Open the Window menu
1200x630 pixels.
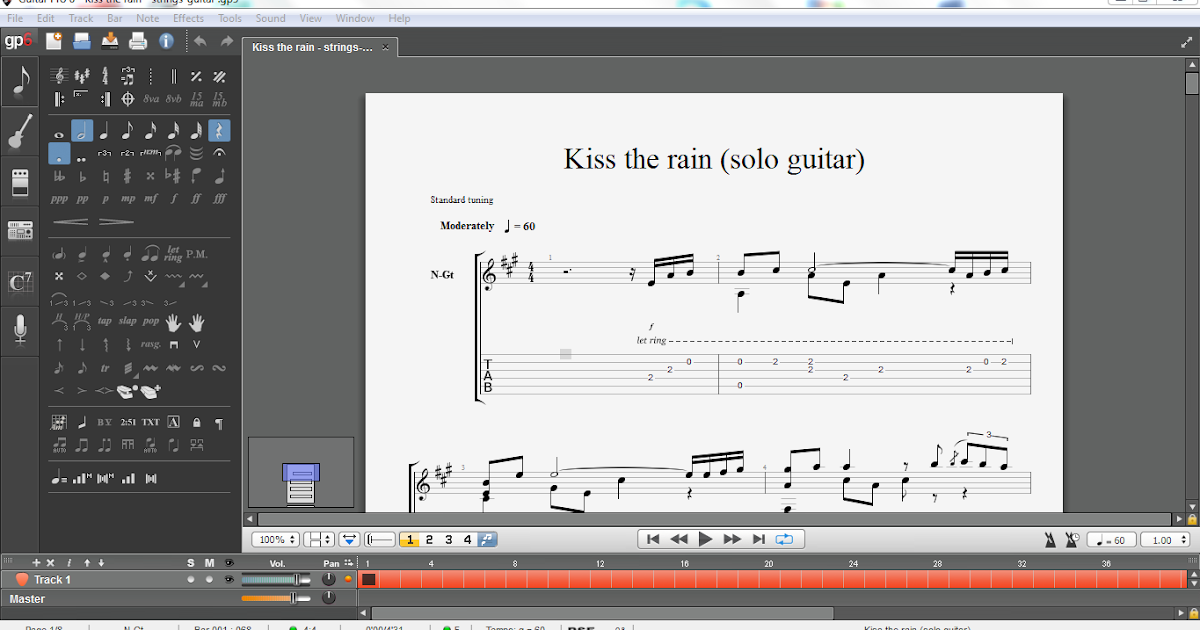pos(355,18)
